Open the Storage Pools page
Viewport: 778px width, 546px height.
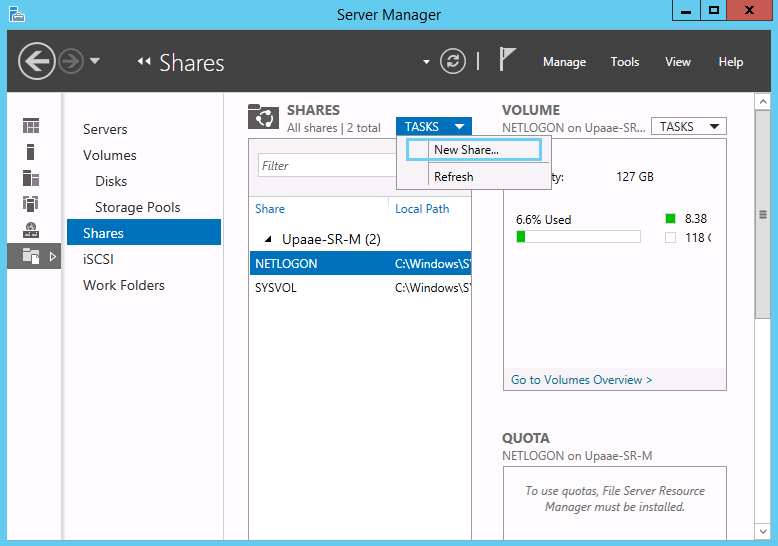pyautogui.click(x=137, y=207)
